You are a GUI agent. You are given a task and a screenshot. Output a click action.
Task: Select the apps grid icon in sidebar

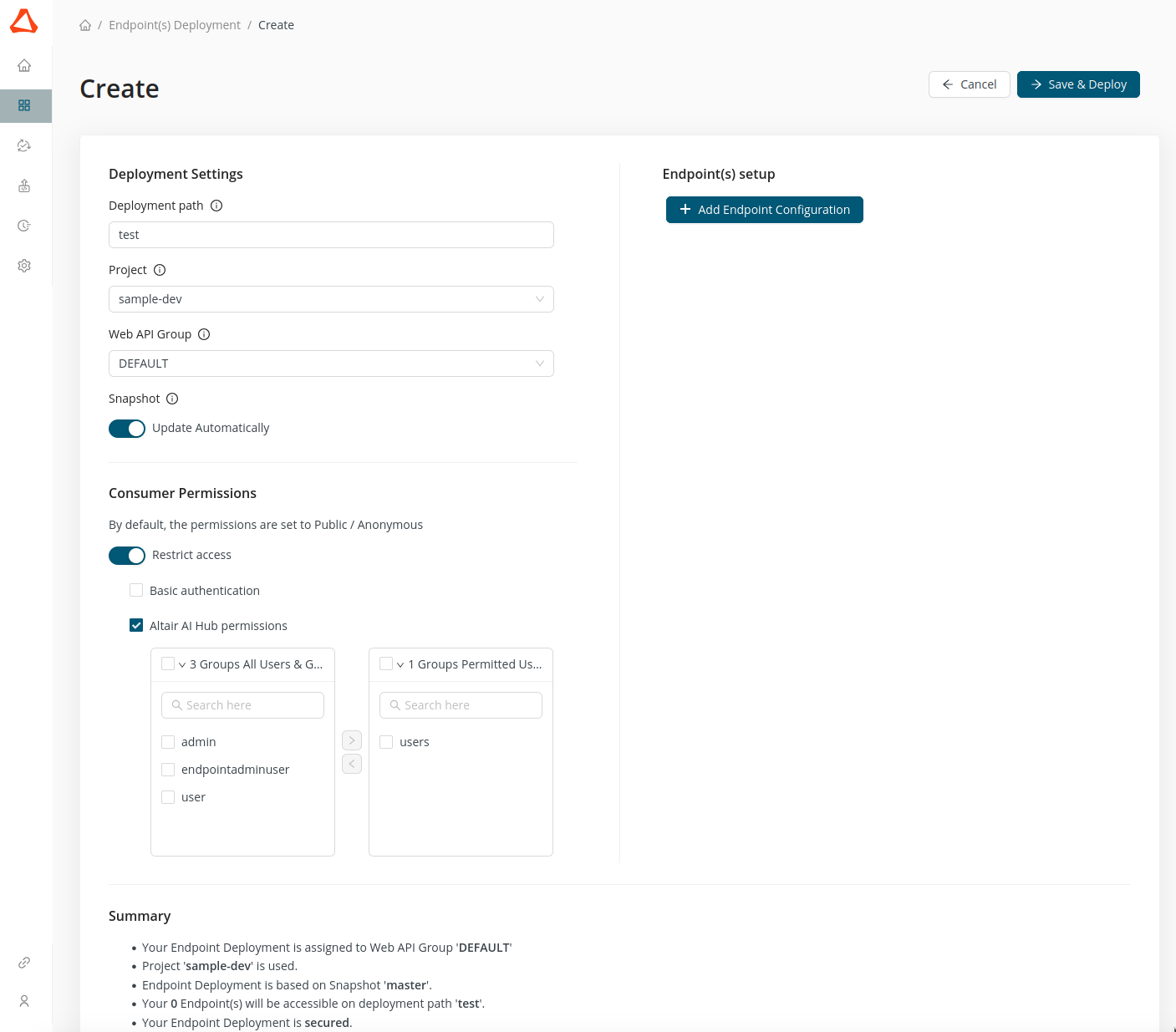[x=24, y=106]
